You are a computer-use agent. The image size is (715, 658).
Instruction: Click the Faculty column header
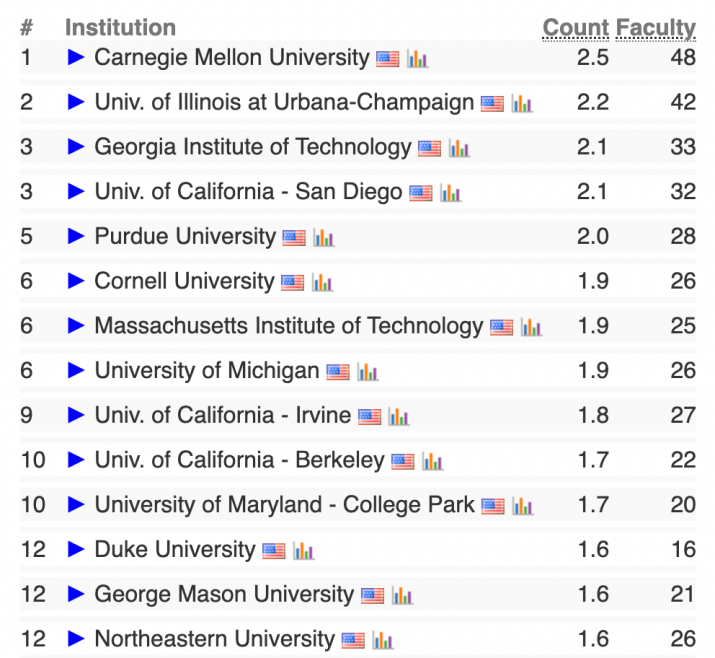click(x=656, y=29)
